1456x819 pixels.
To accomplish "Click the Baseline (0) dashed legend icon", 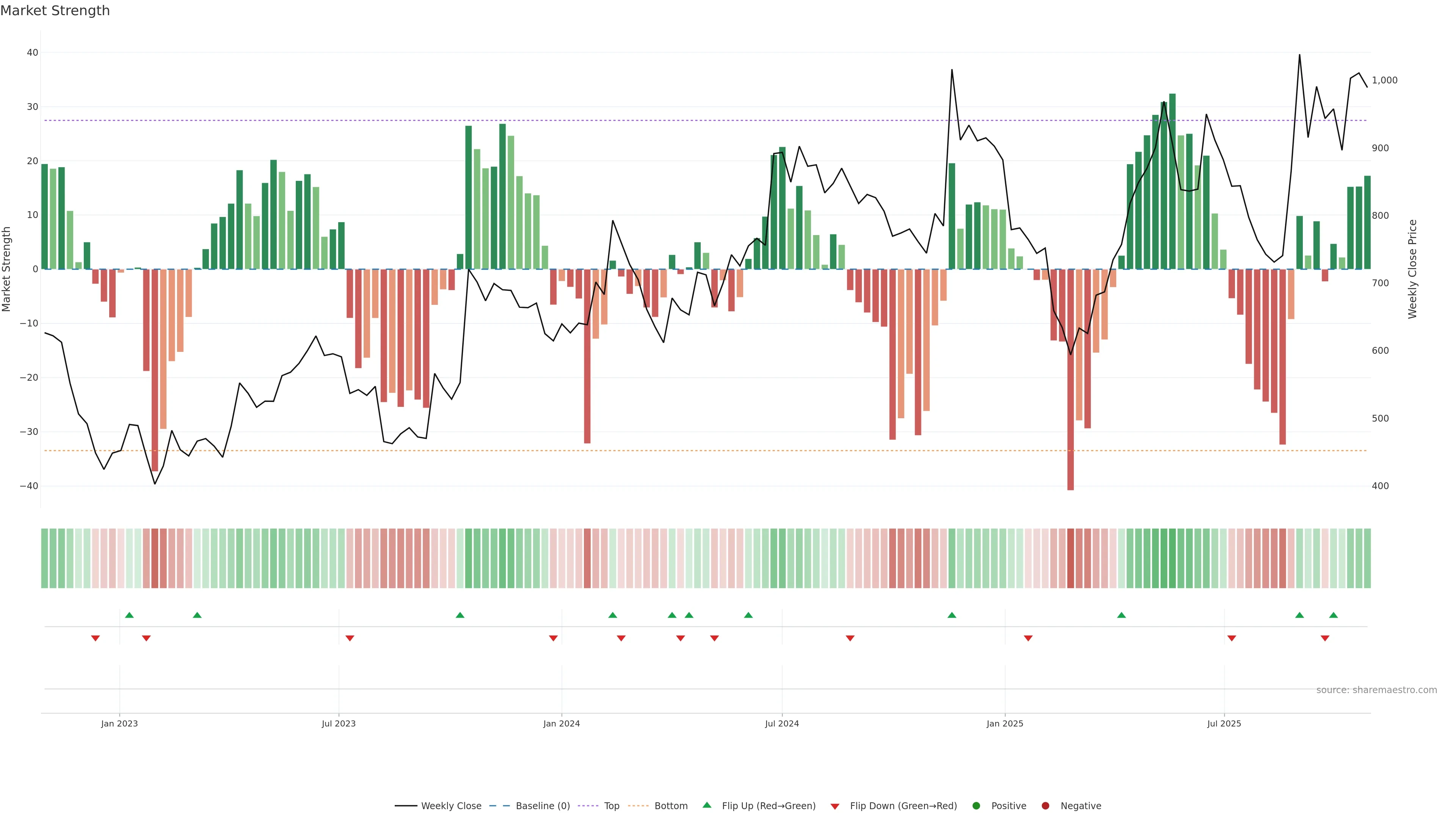I will coord(499,806).
